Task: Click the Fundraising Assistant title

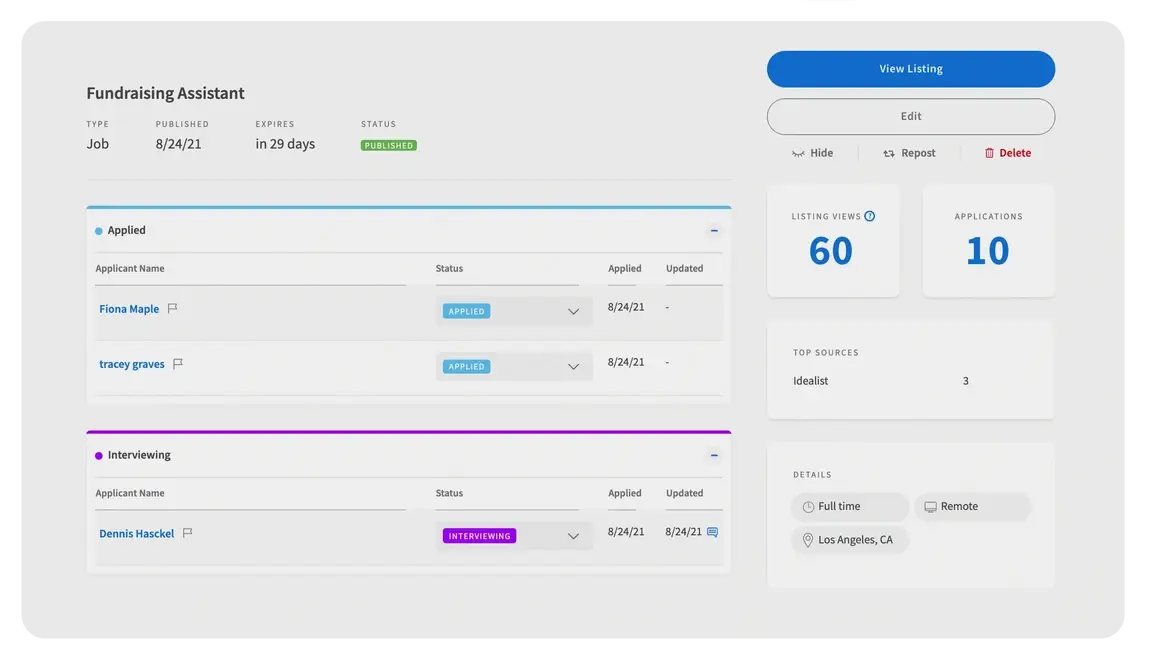Action: click(x=165, y=93)
